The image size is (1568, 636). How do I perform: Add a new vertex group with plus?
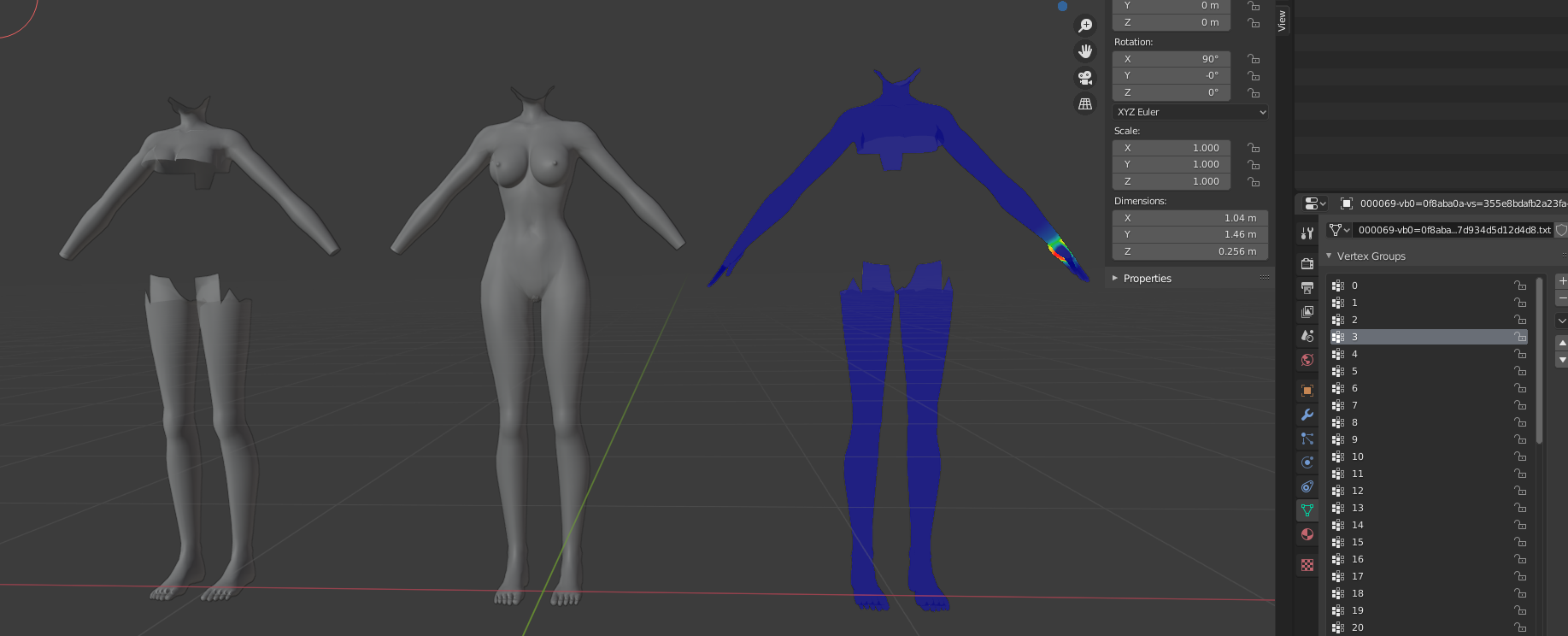click(x=1562, y=280)
